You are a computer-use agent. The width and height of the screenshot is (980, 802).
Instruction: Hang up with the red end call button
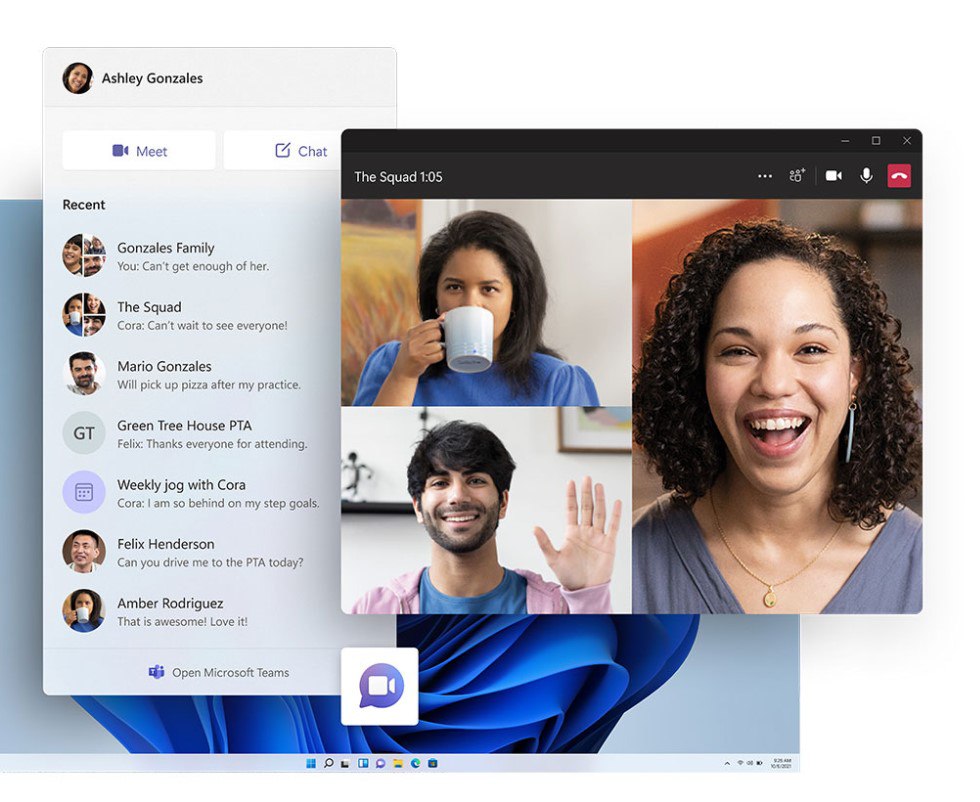[x=899, y=176]
